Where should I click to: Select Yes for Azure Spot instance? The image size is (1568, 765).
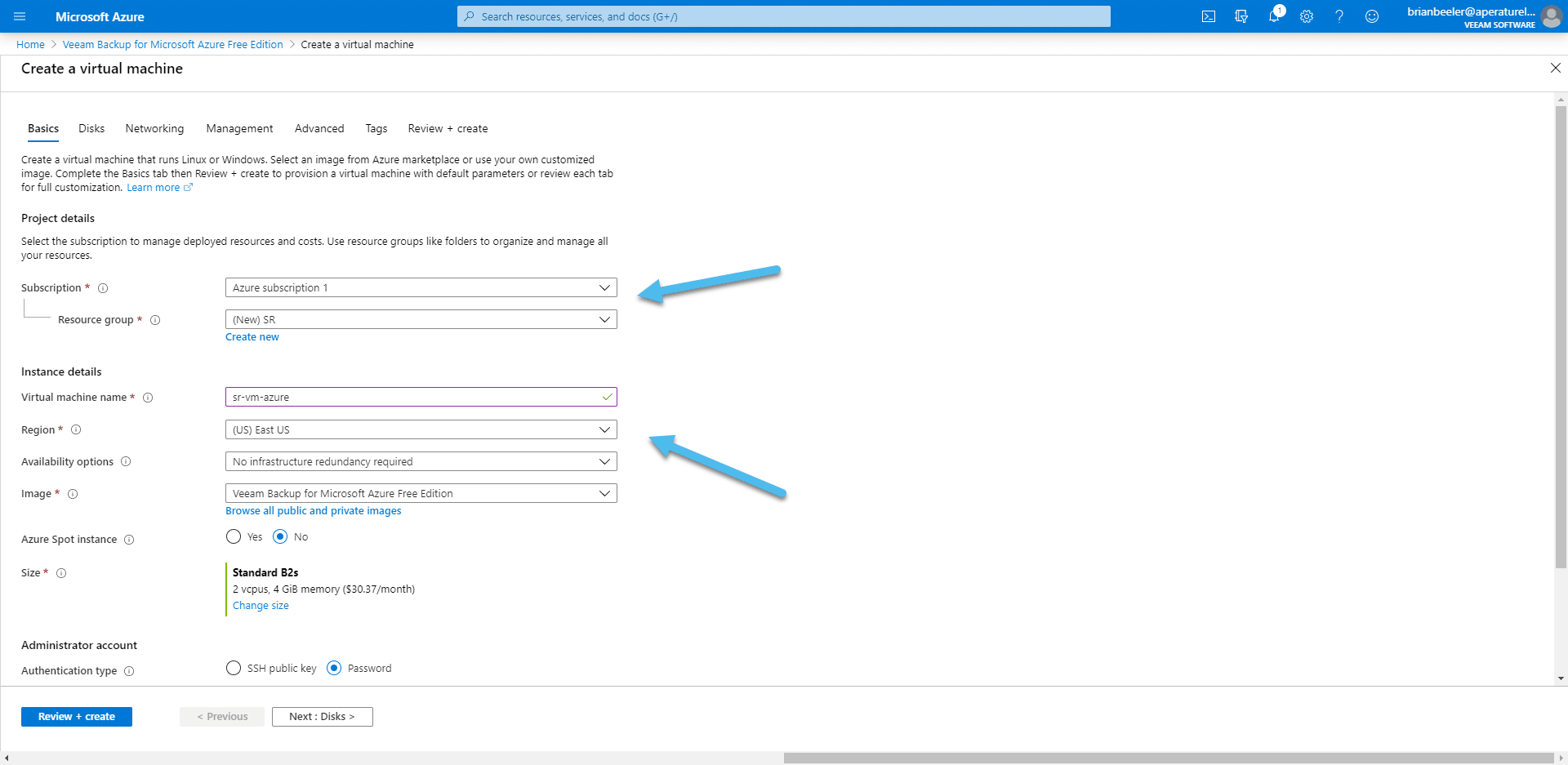(234, 536)
